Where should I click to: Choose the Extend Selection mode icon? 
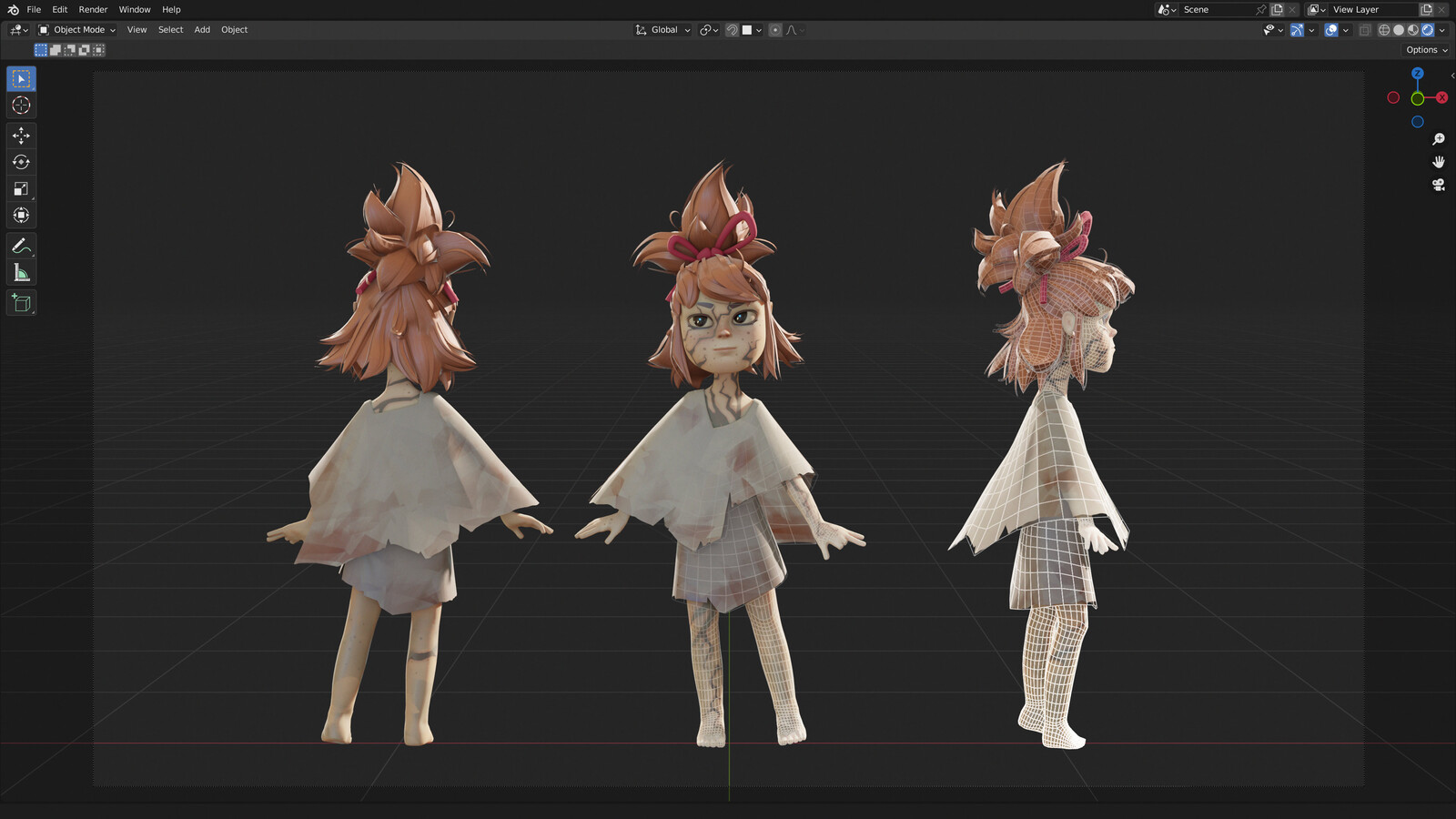click(x=56, y=50)
